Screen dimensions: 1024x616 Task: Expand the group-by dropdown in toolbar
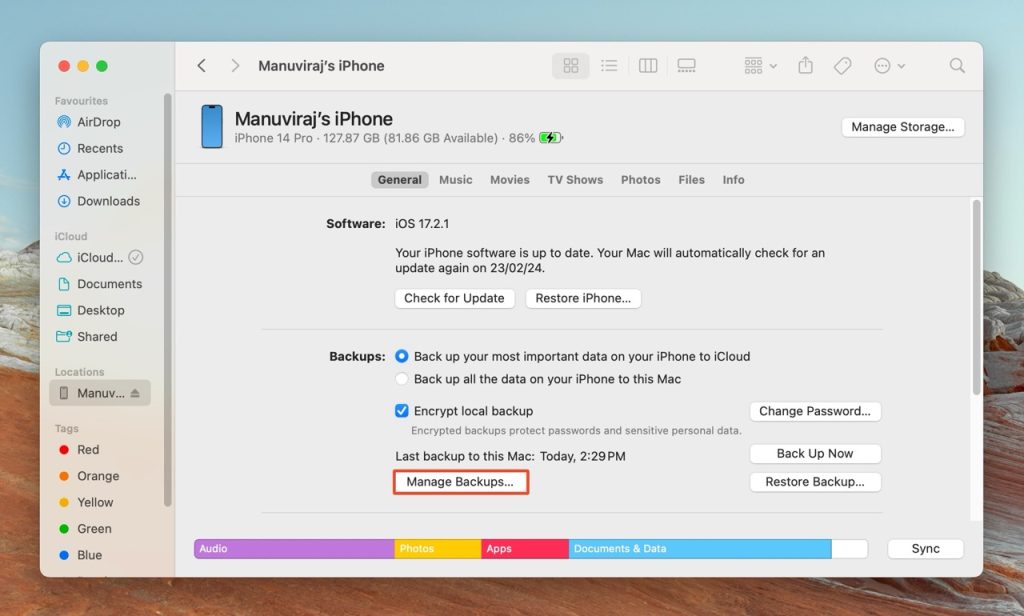pyautogui.click(x=761, y=66)
